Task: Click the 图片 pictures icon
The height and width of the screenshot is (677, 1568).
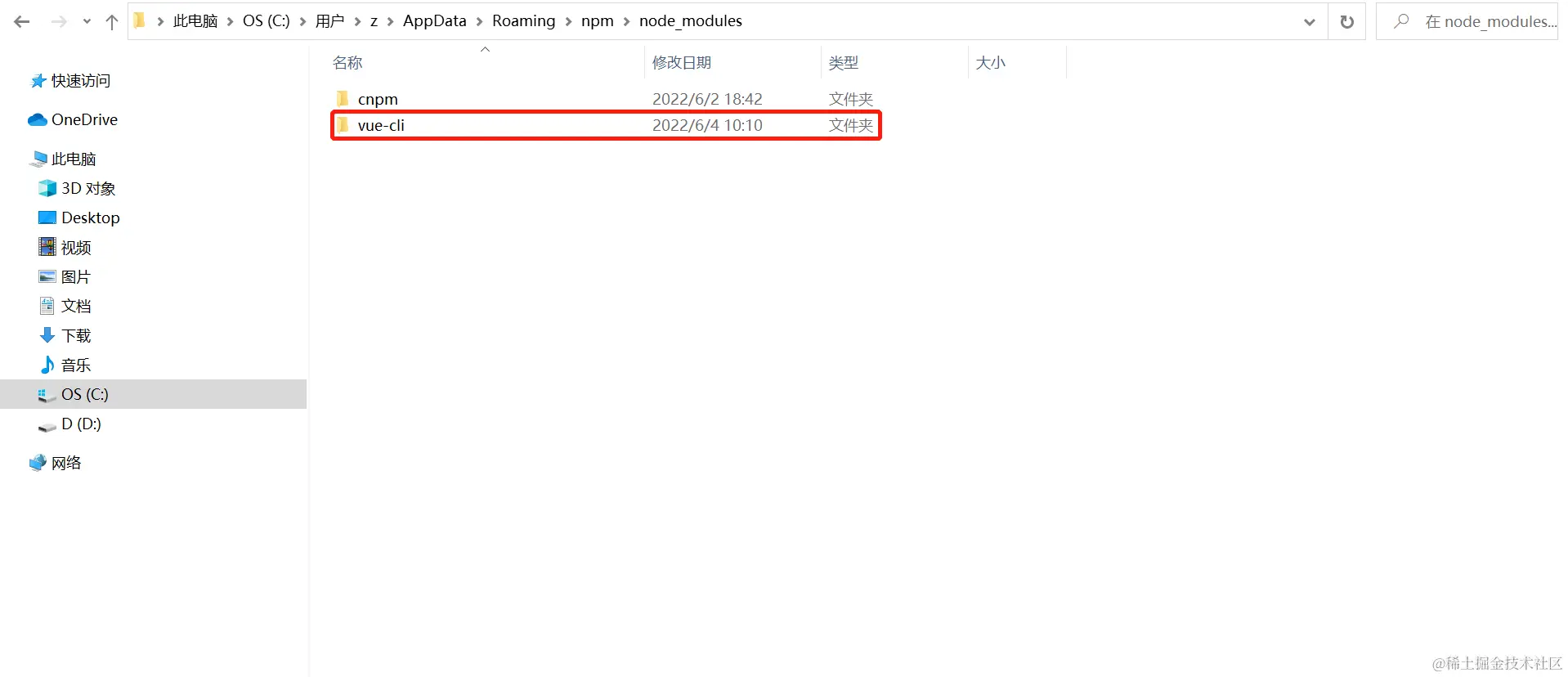Action: coord(47,276)
